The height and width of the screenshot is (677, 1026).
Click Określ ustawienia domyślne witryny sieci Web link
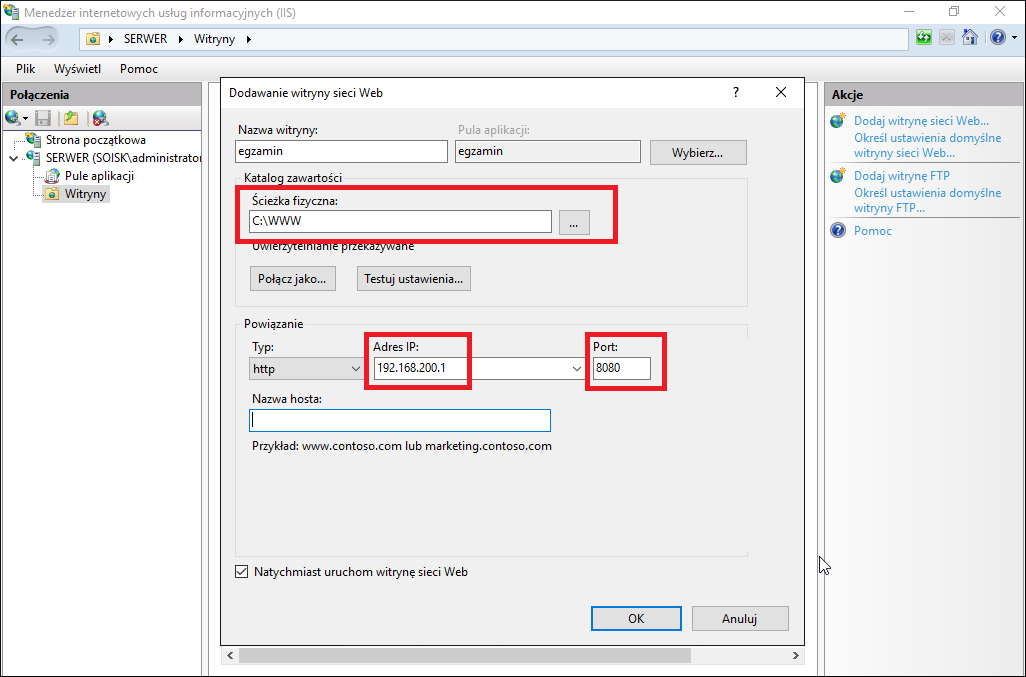(927, 145)
